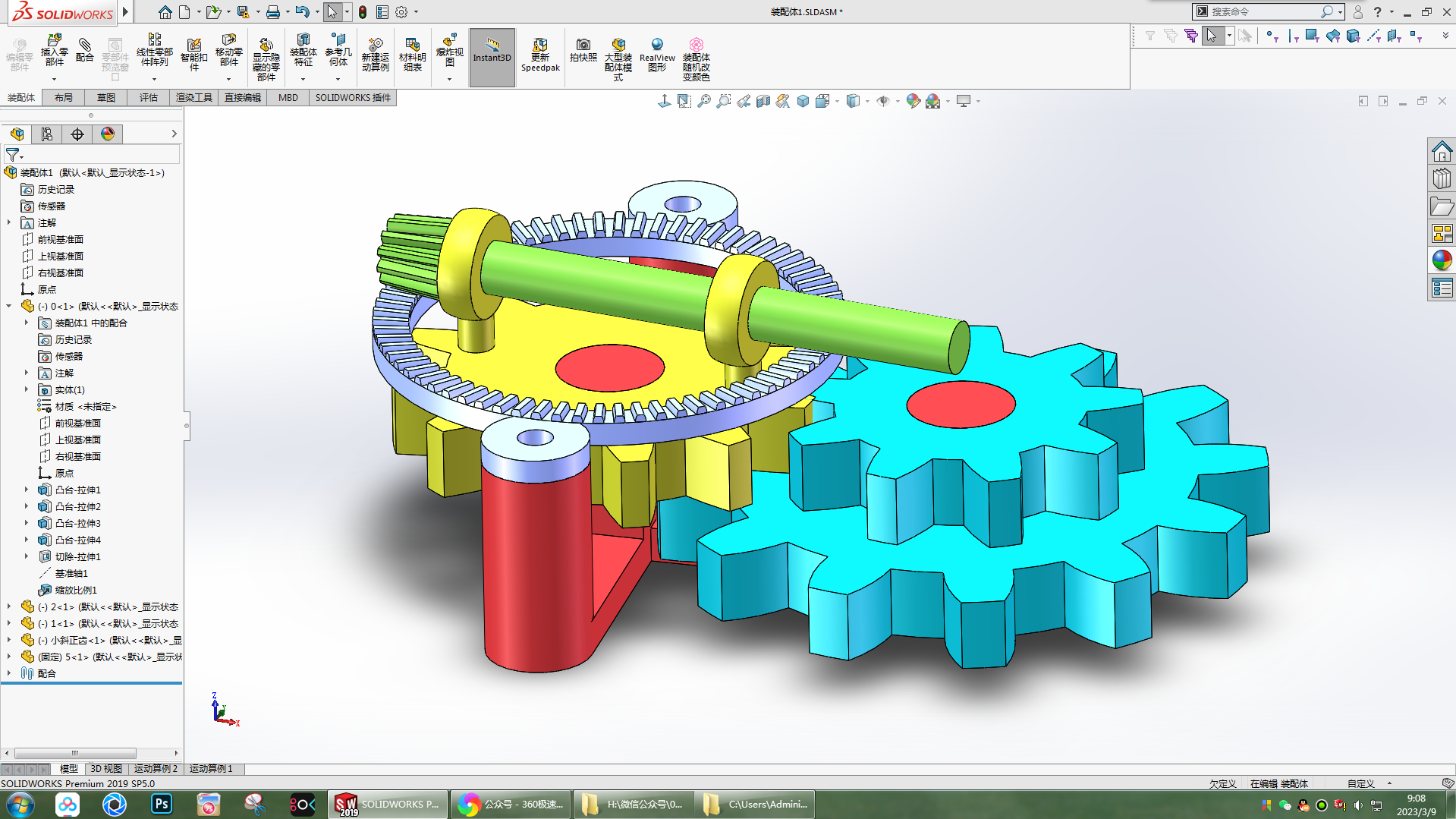Take a snapshot with the 拍快照 camera tool
This screenshot has height=819, width=1456.
tap(583, 50)
